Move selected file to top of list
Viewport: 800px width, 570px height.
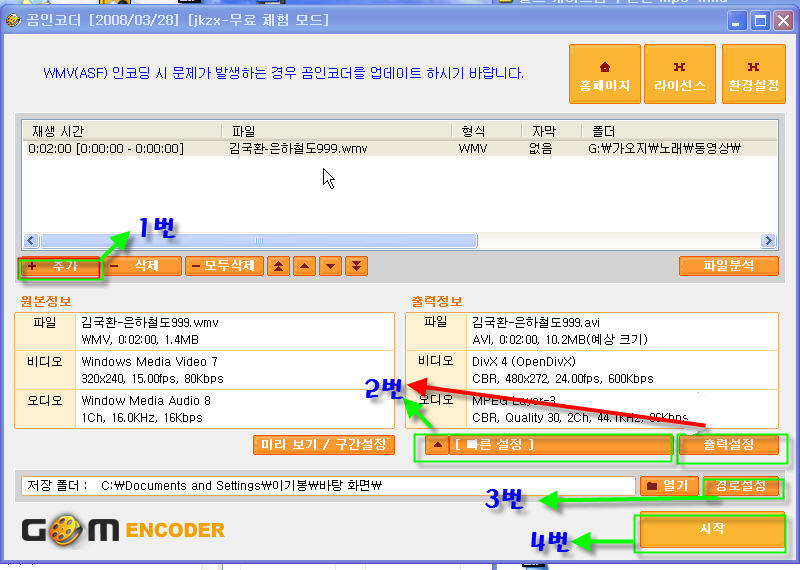click(279, 266)
